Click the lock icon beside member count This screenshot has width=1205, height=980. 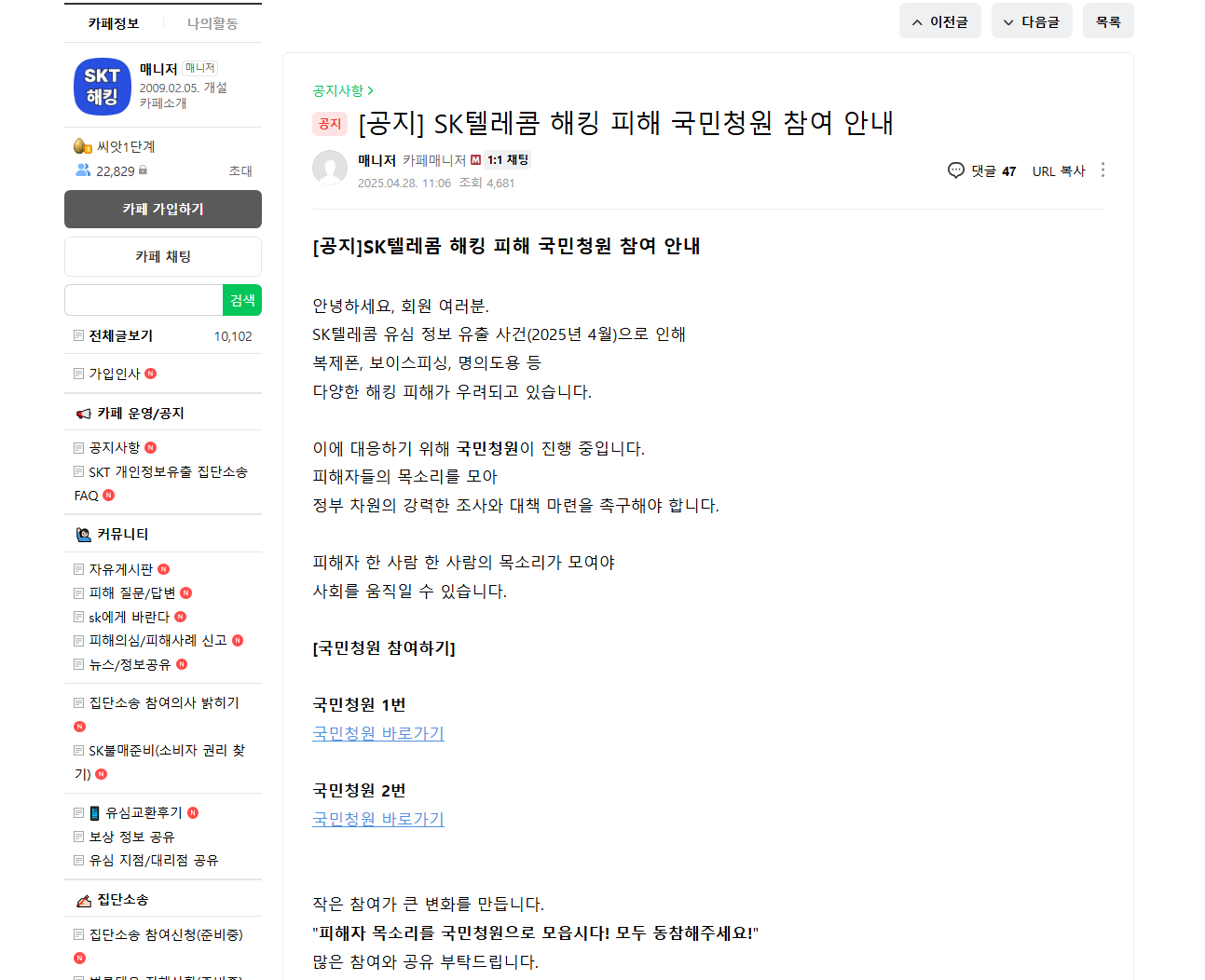(x=143, y=170)
